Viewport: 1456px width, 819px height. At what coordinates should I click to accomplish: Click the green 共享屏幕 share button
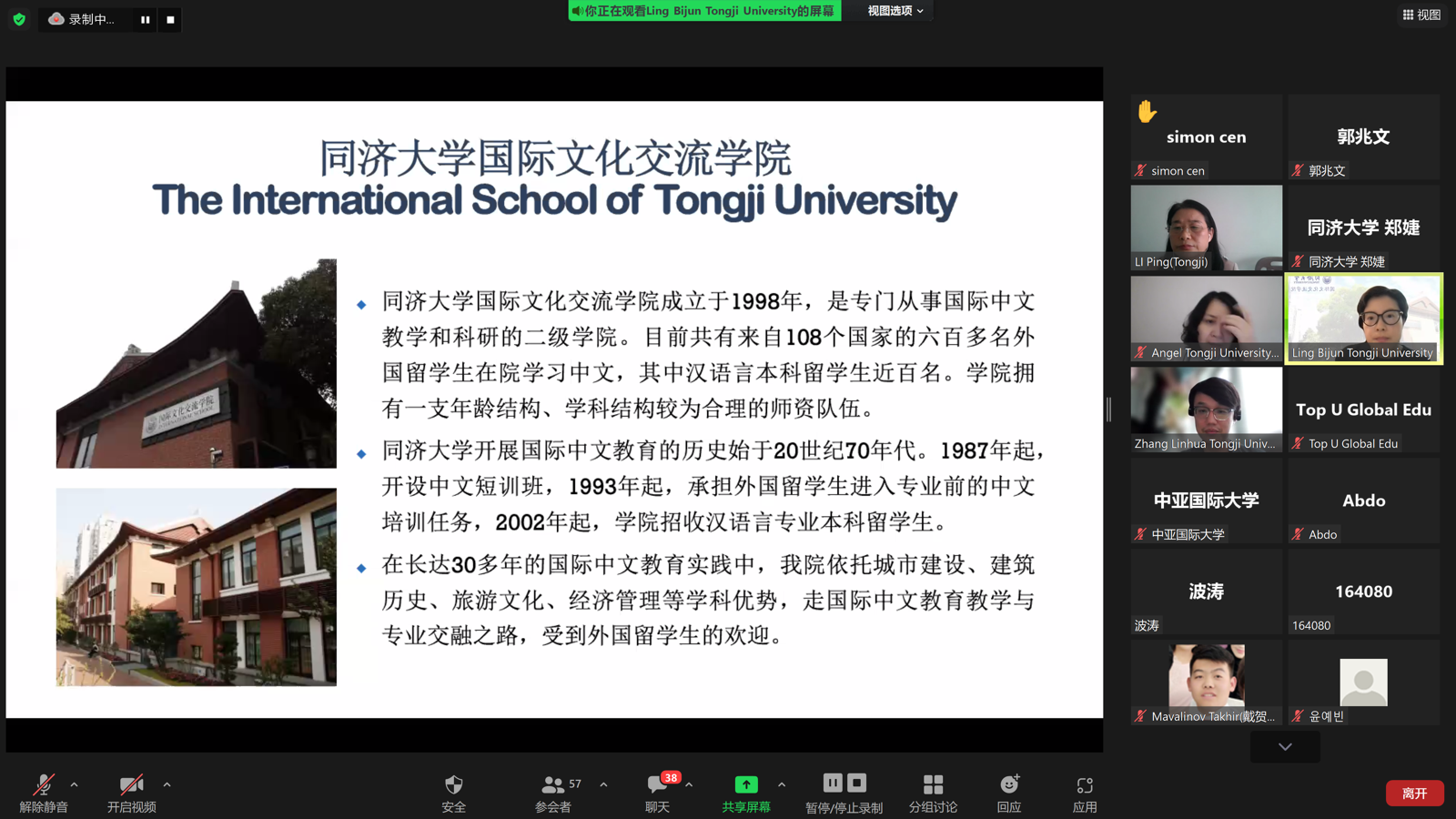pos(746,794)
